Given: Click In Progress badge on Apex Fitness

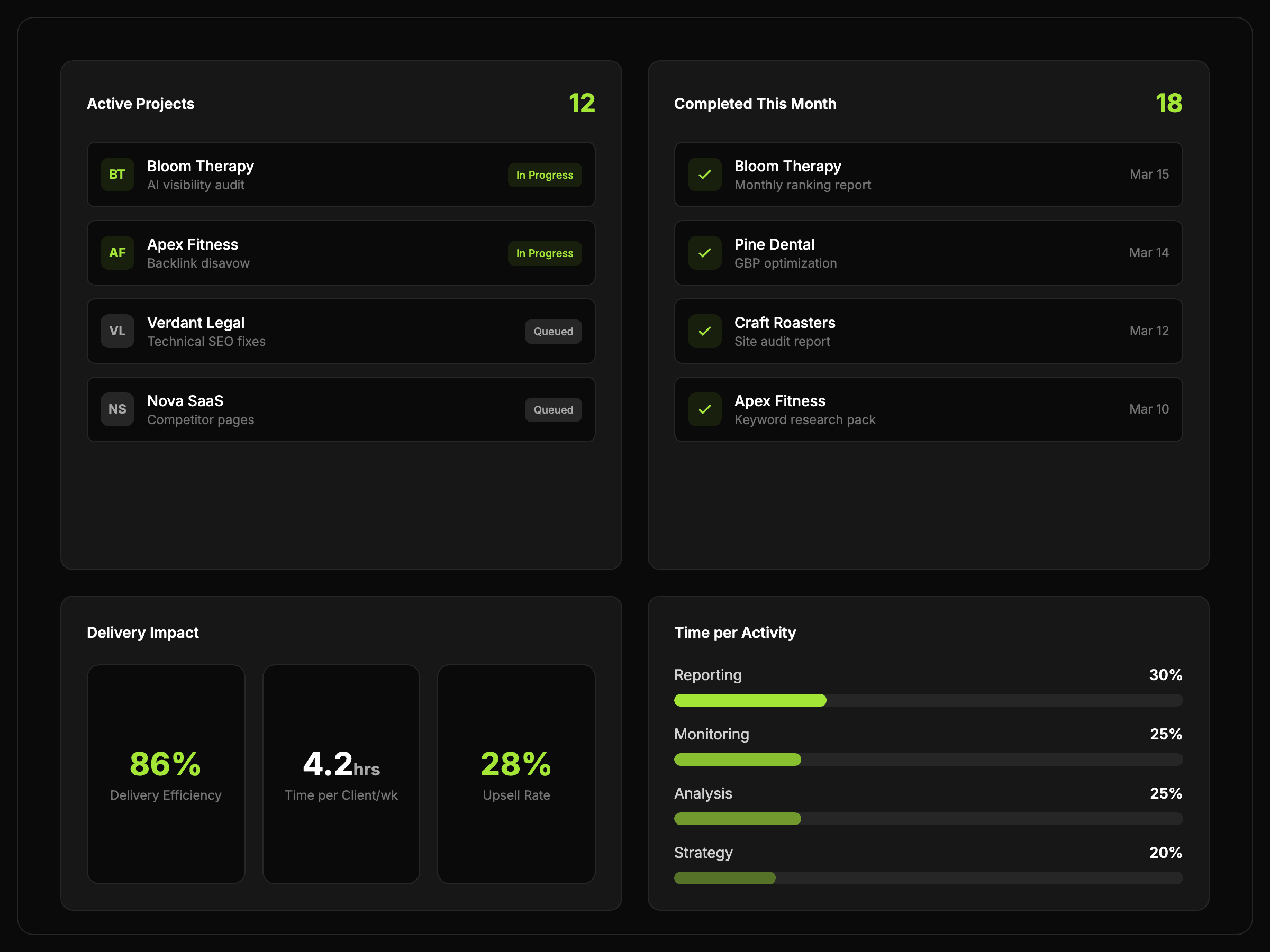Looking at the screenshot, I should (x=545, y=253).
